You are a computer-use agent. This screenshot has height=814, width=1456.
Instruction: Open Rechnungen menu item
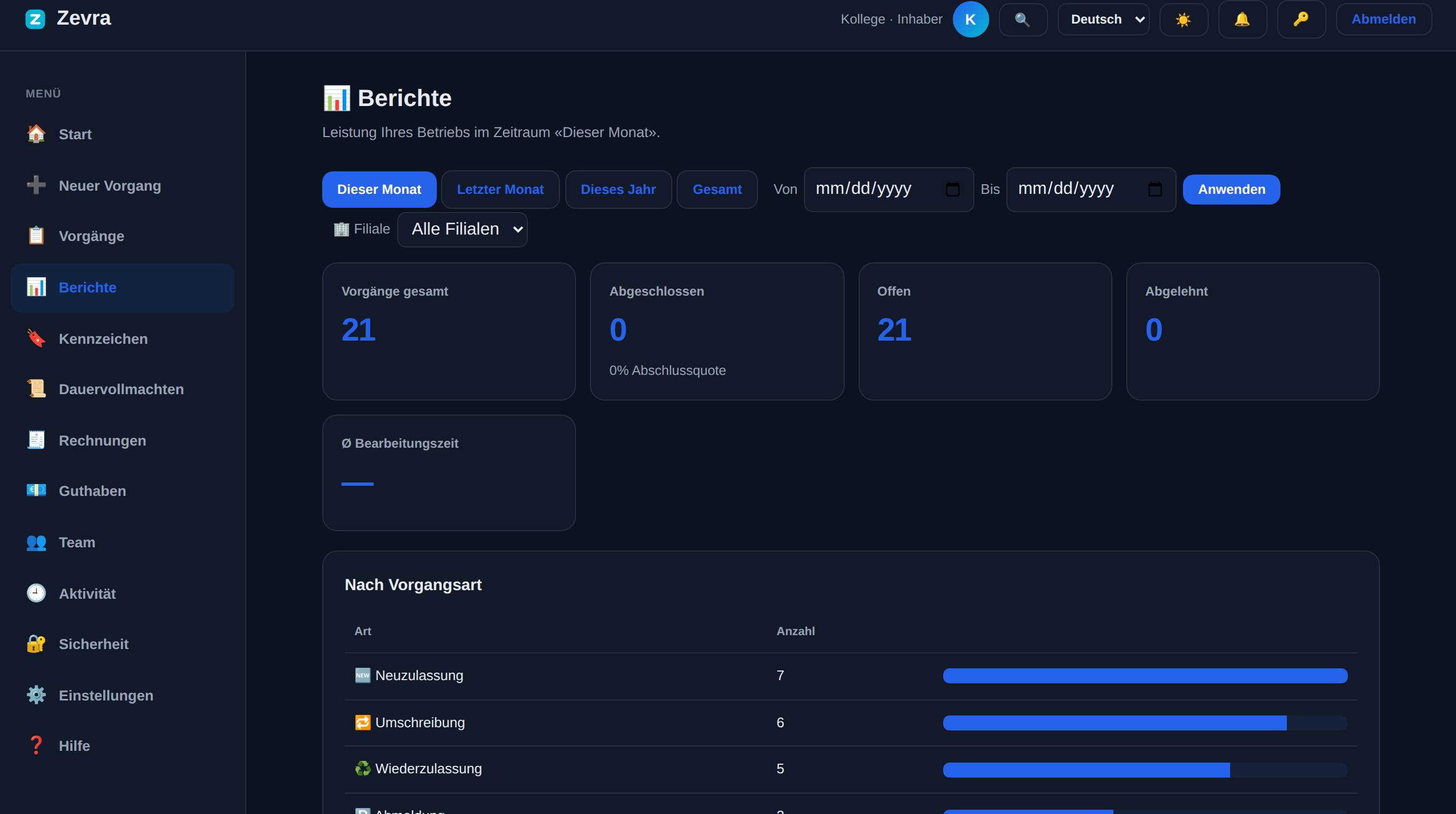click(123, 441)
